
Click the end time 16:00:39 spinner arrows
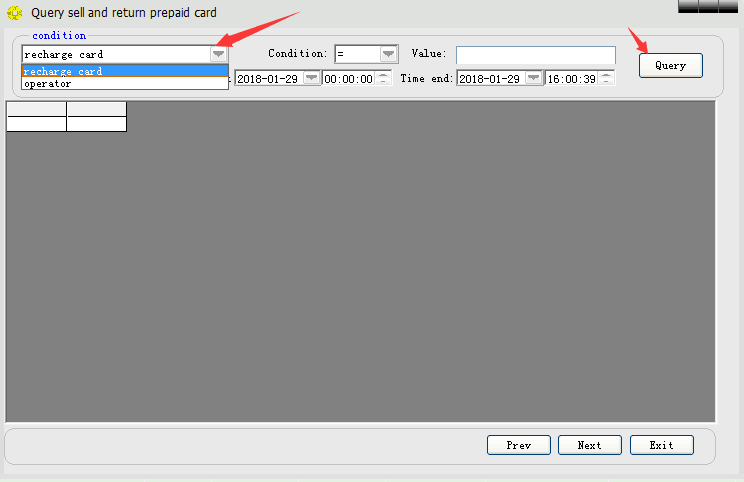pos(606,78)
